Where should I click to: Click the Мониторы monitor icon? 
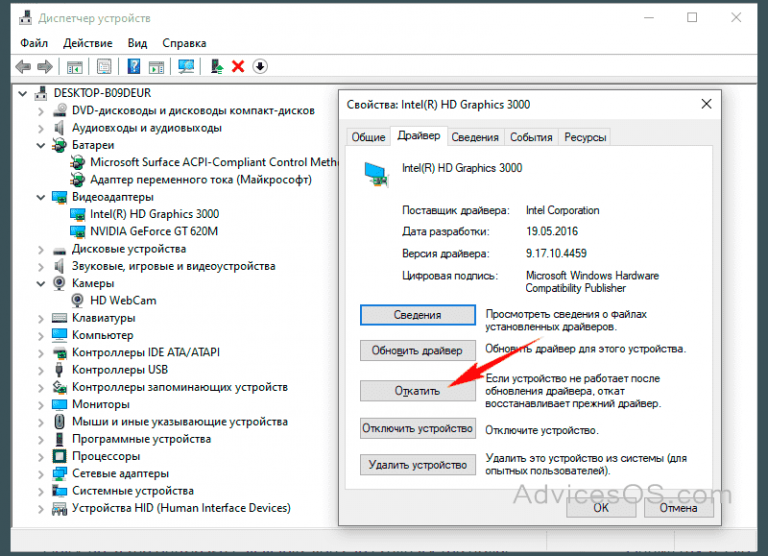59,404
